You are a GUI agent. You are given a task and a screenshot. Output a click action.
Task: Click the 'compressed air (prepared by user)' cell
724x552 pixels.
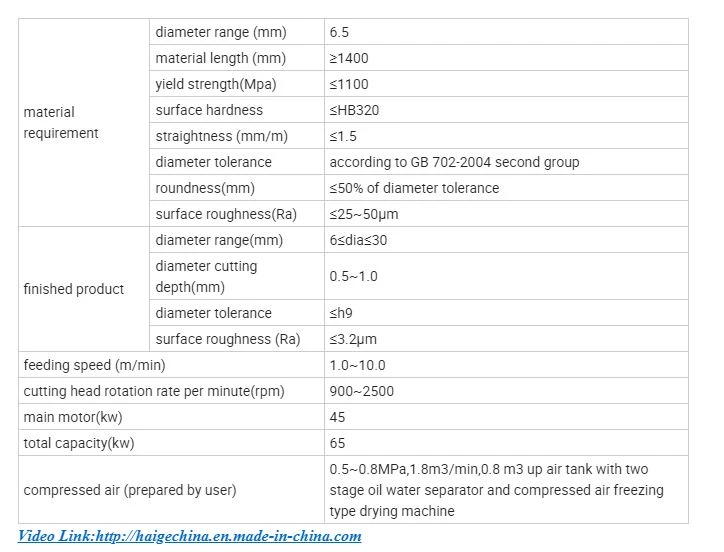171,490
